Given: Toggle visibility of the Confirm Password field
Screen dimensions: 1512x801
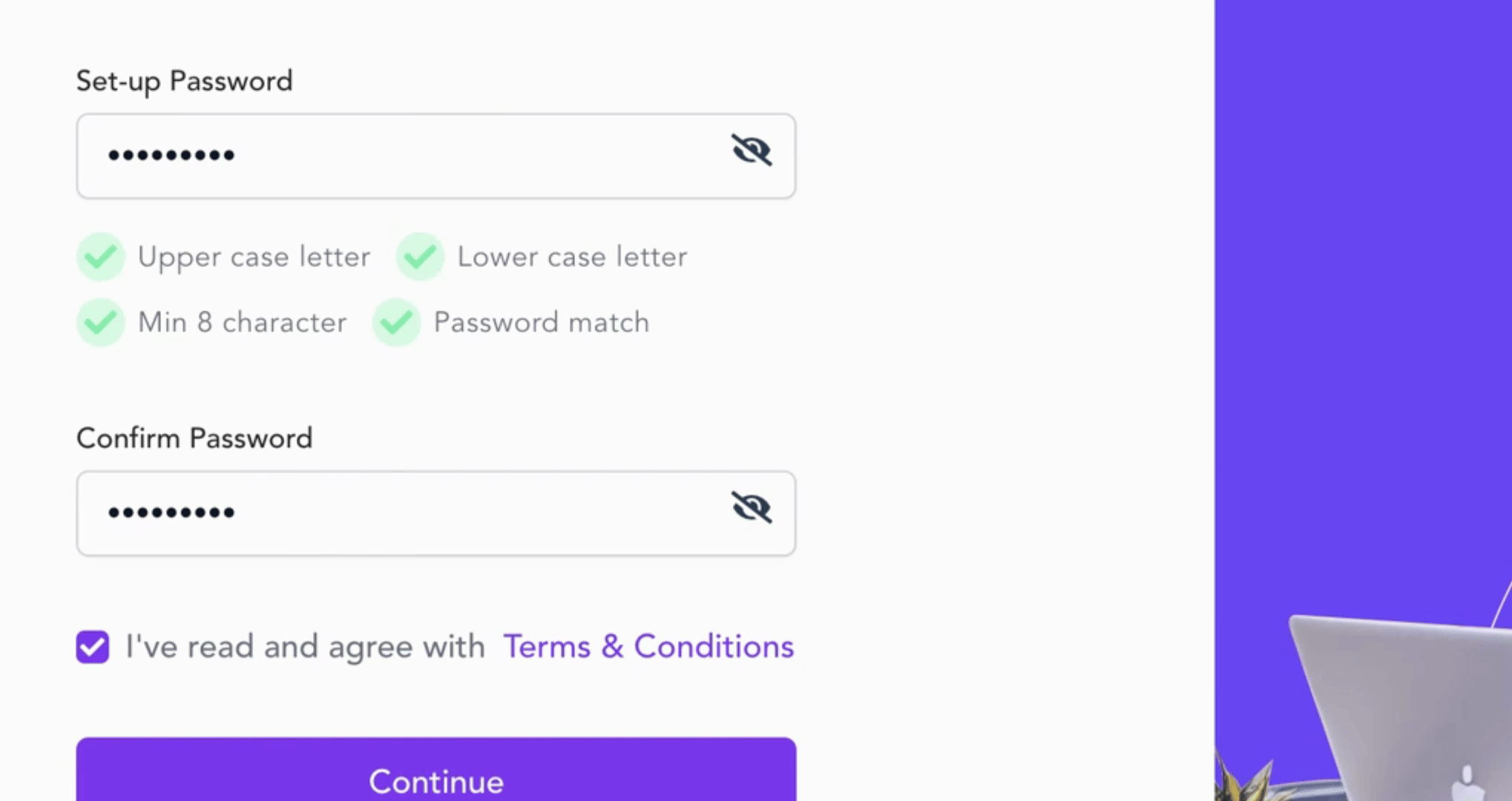Looking at the screenshot, I should (752, 508).
